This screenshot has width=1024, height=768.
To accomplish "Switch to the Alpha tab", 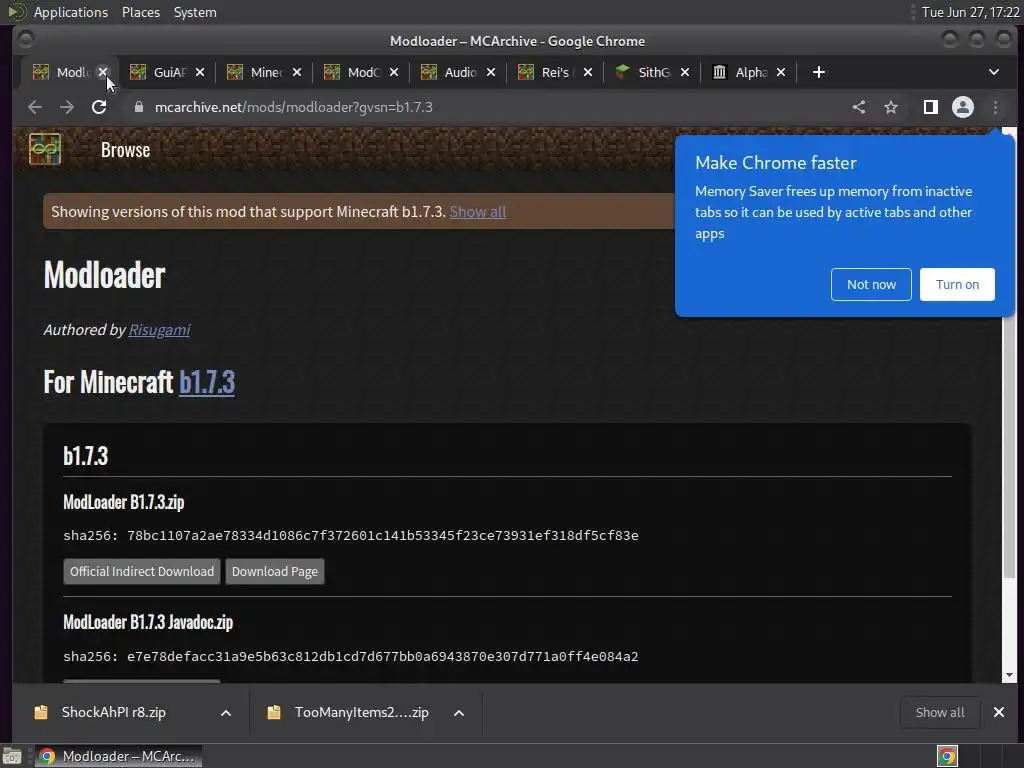I will click(x=743, y=72).
